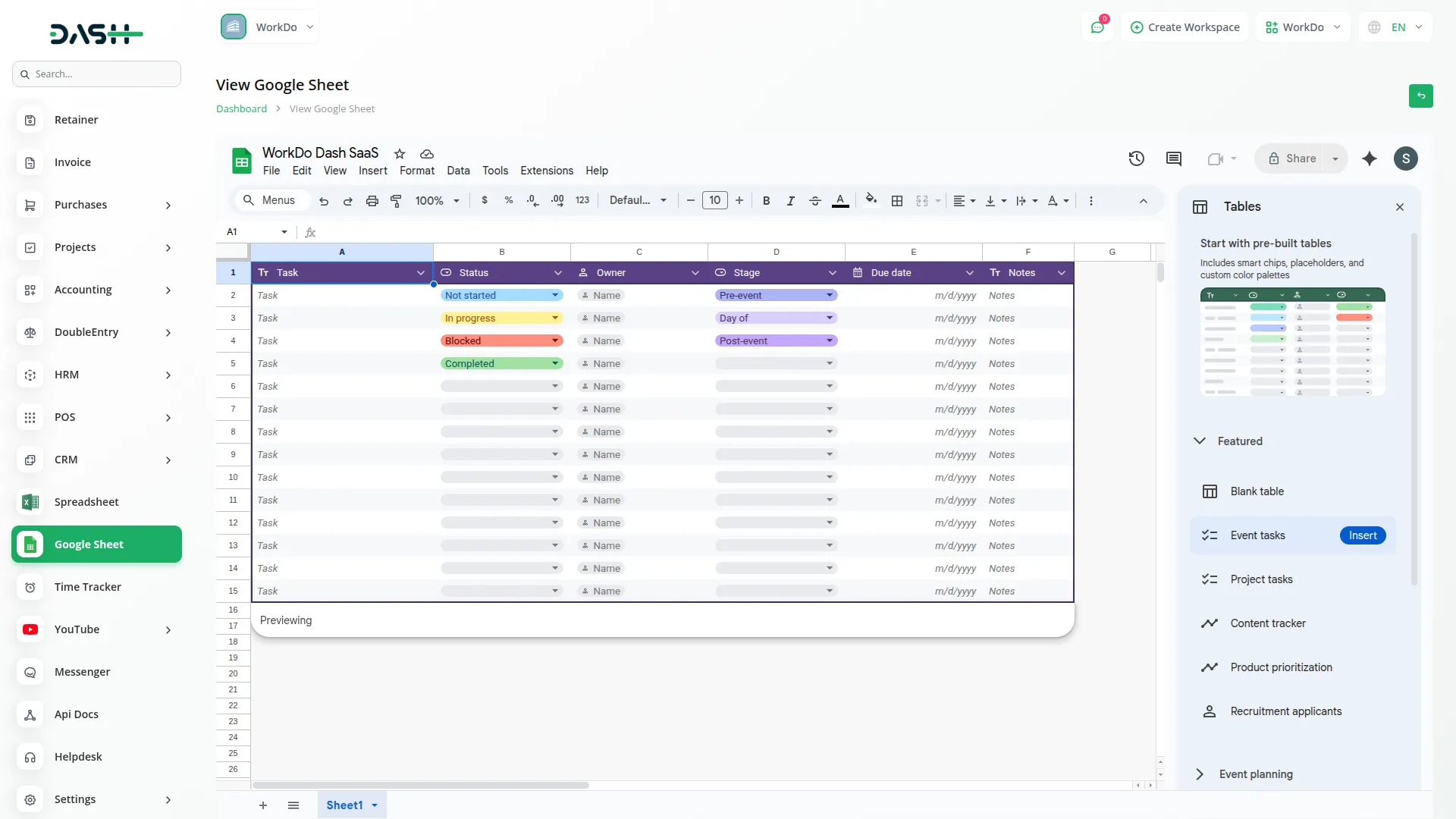Open the Stage filter dropdown in column D
The width and height of the screenshot is (1456, 819).
pyautogui.click(x=832, y=272)
